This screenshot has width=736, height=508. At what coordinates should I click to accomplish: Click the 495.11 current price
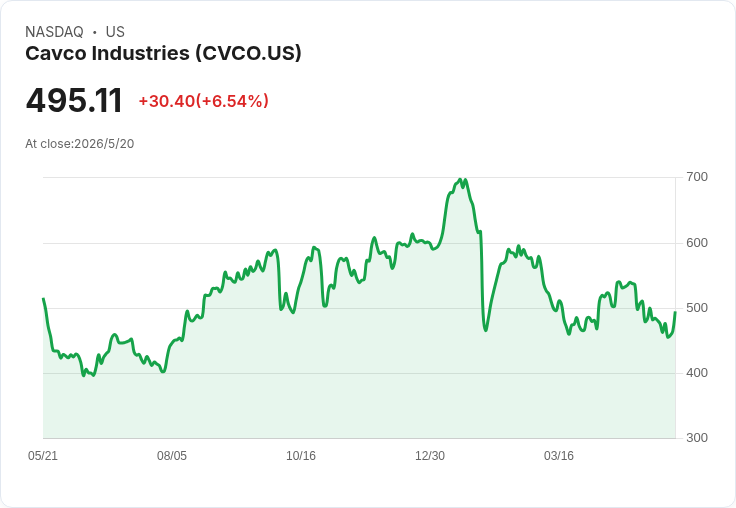pos(74,100)
